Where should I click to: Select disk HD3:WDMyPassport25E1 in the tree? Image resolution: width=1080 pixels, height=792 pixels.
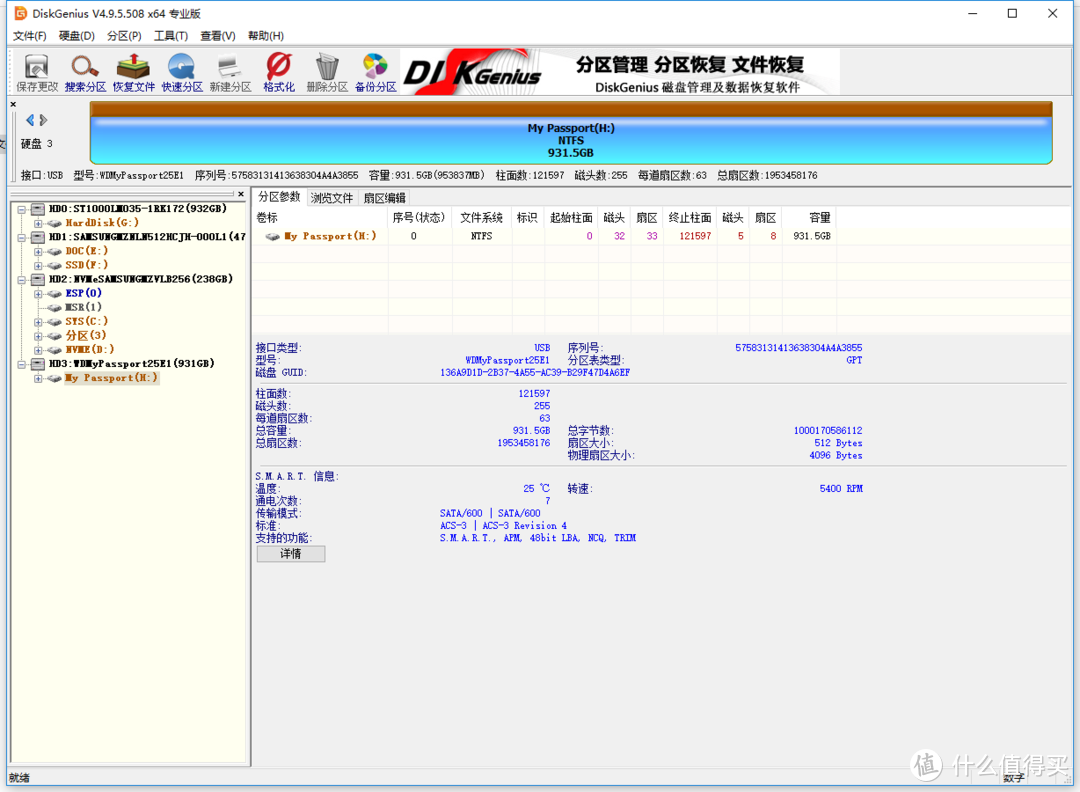coord(132,364)
